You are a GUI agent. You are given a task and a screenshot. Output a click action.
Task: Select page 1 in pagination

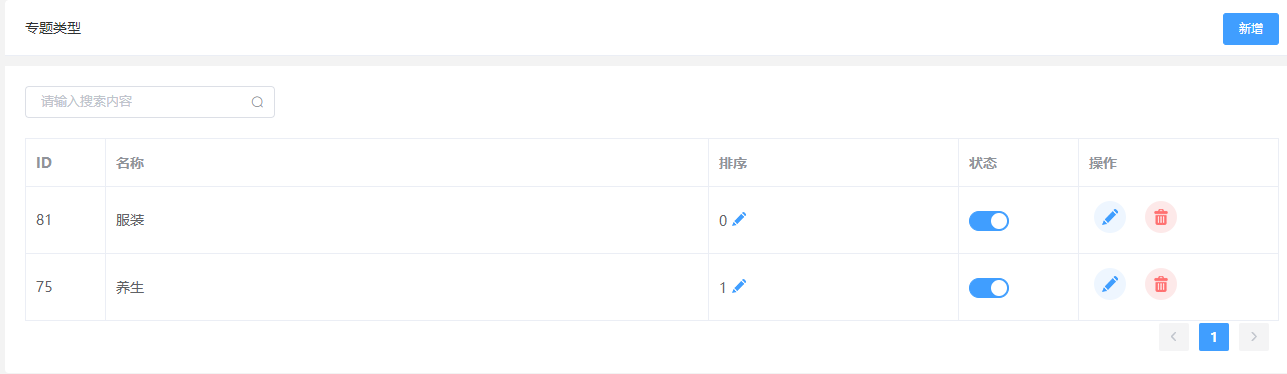[1214, 337]
